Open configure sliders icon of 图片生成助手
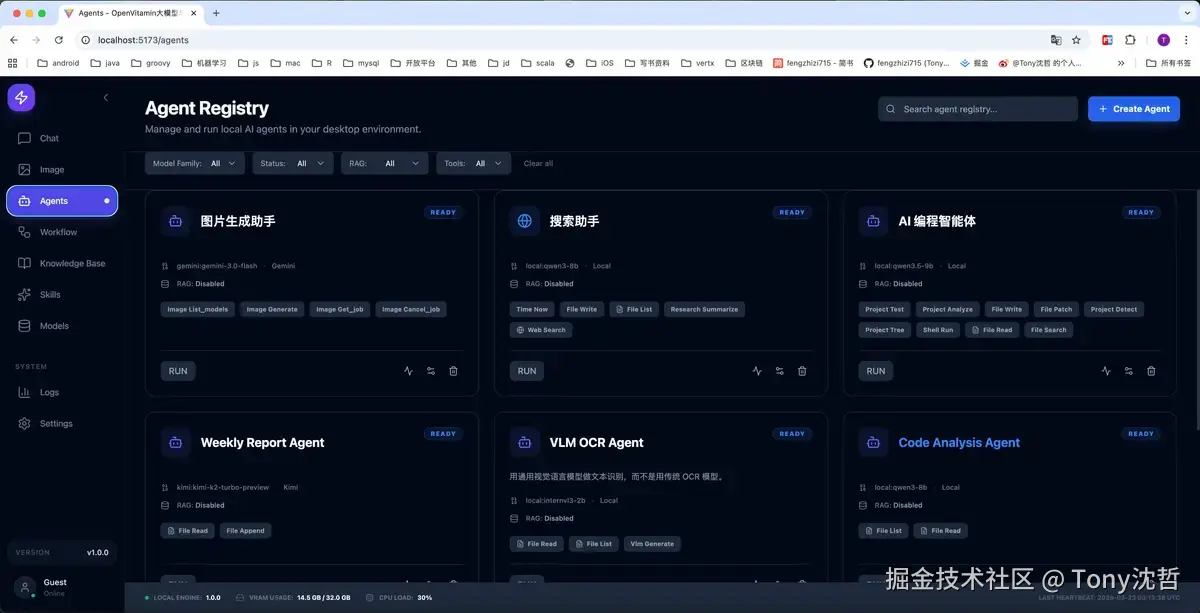The image size is (1200, 613). pyautogui.click(x=431, y=371)
